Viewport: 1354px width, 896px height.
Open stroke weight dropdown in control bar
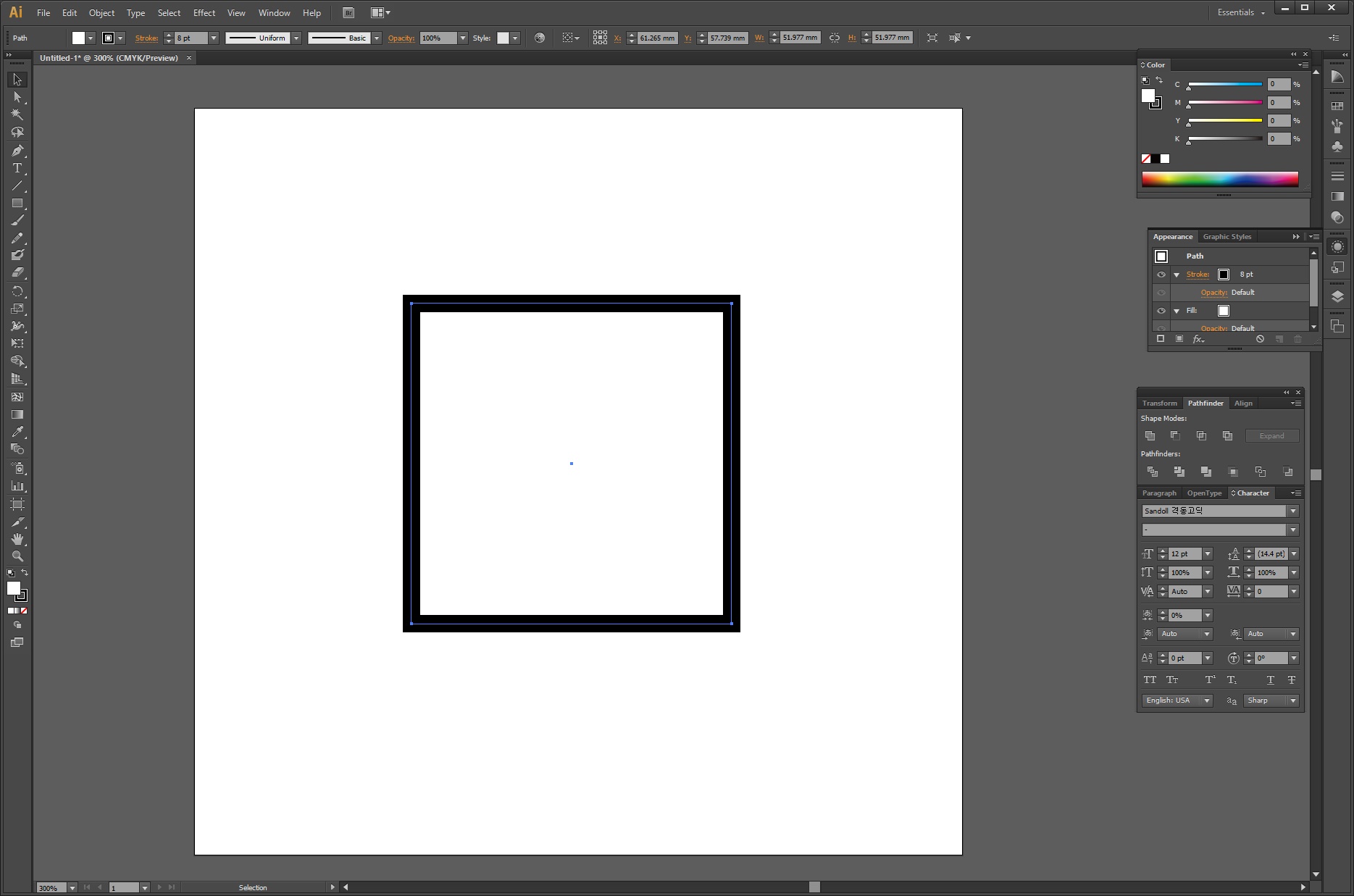tap(214, 38)
